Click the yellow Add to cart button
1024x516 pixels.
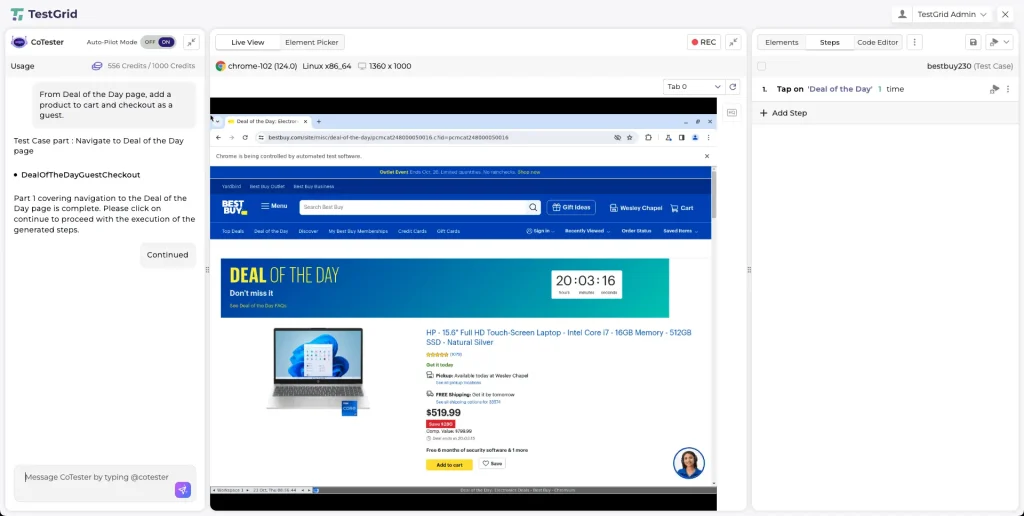449,464
